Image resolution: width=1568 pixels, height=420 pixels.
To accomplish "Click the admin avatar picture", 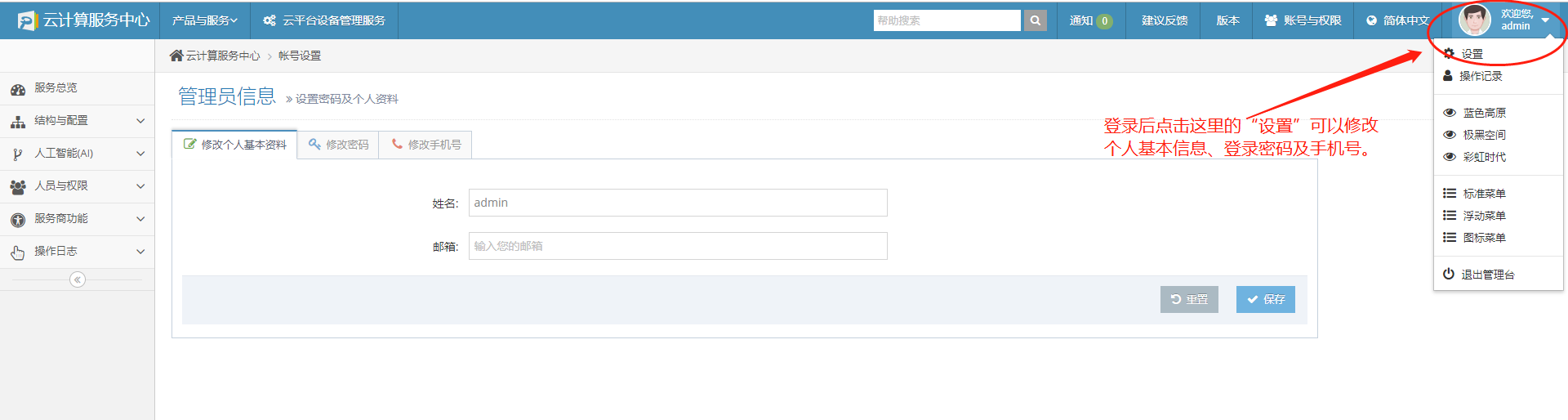I will coord(1474,20).
